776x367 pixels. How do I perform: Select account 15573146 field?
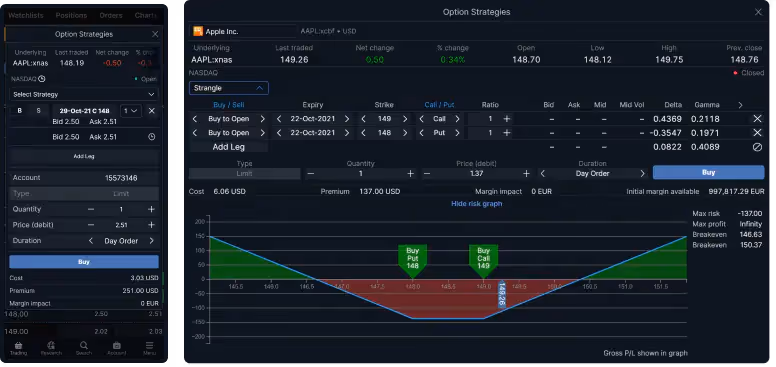84,178
